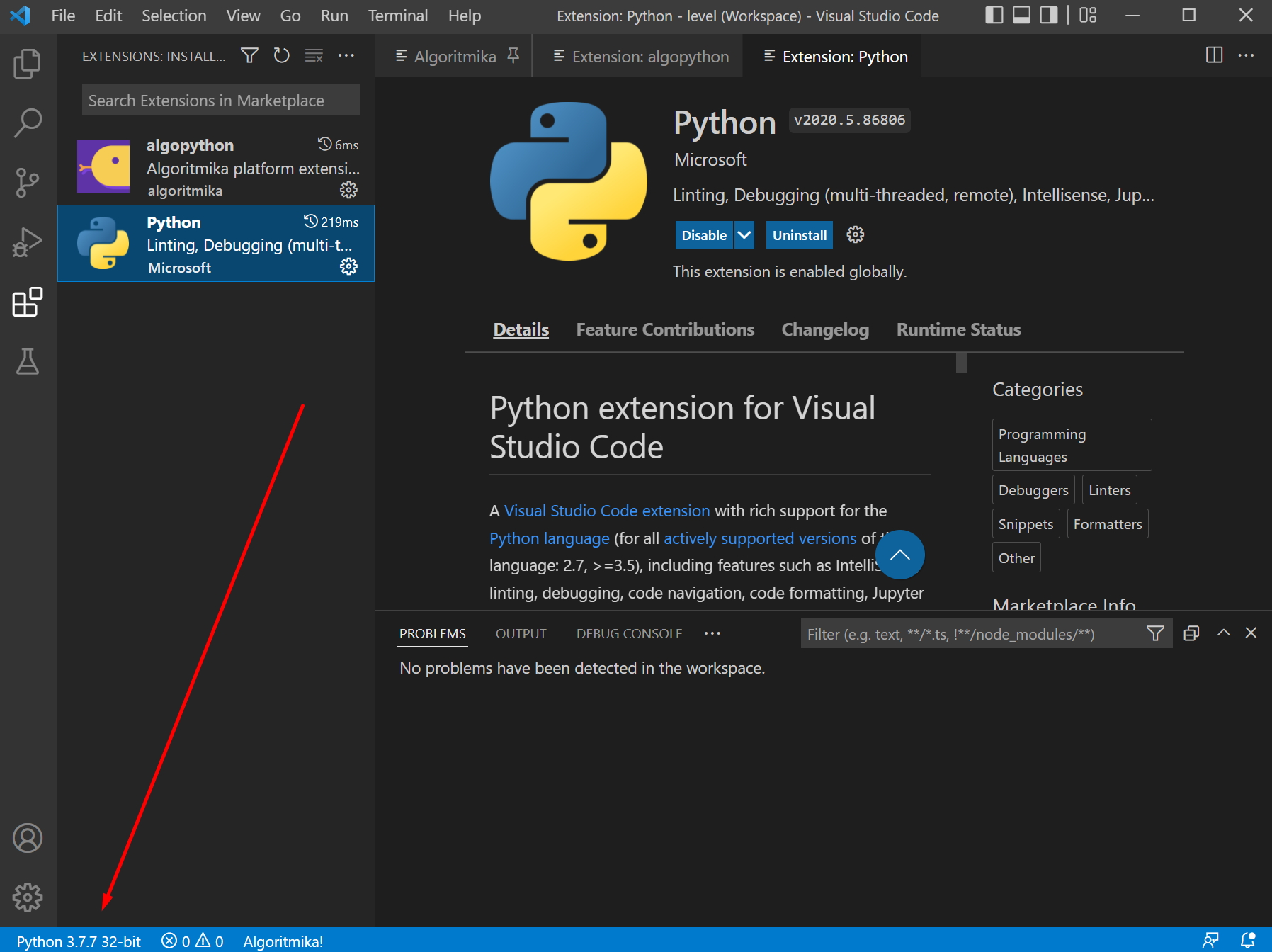Clear the extensions search results
Screen dimensions: 1272x952
(x=314, y=55)
